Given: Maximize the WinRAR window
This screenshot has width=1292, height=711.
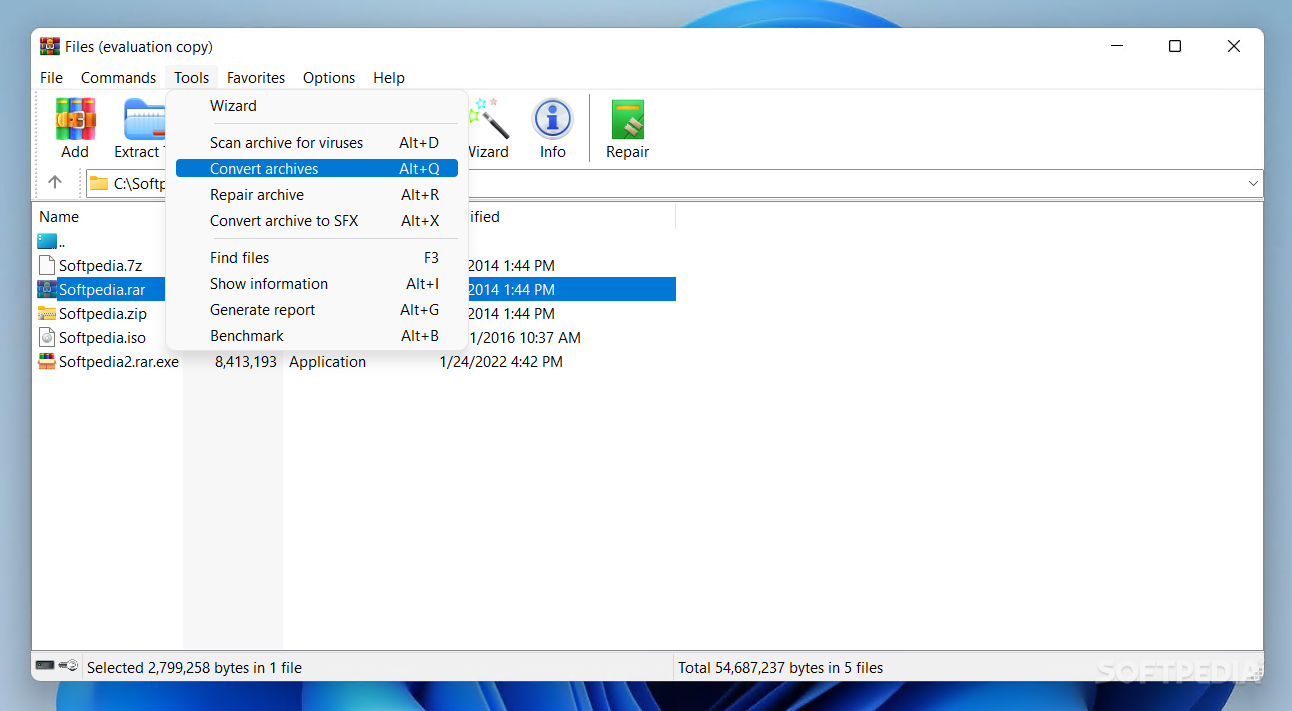Looking at the screenshot, I should (x=1175, y=46).
